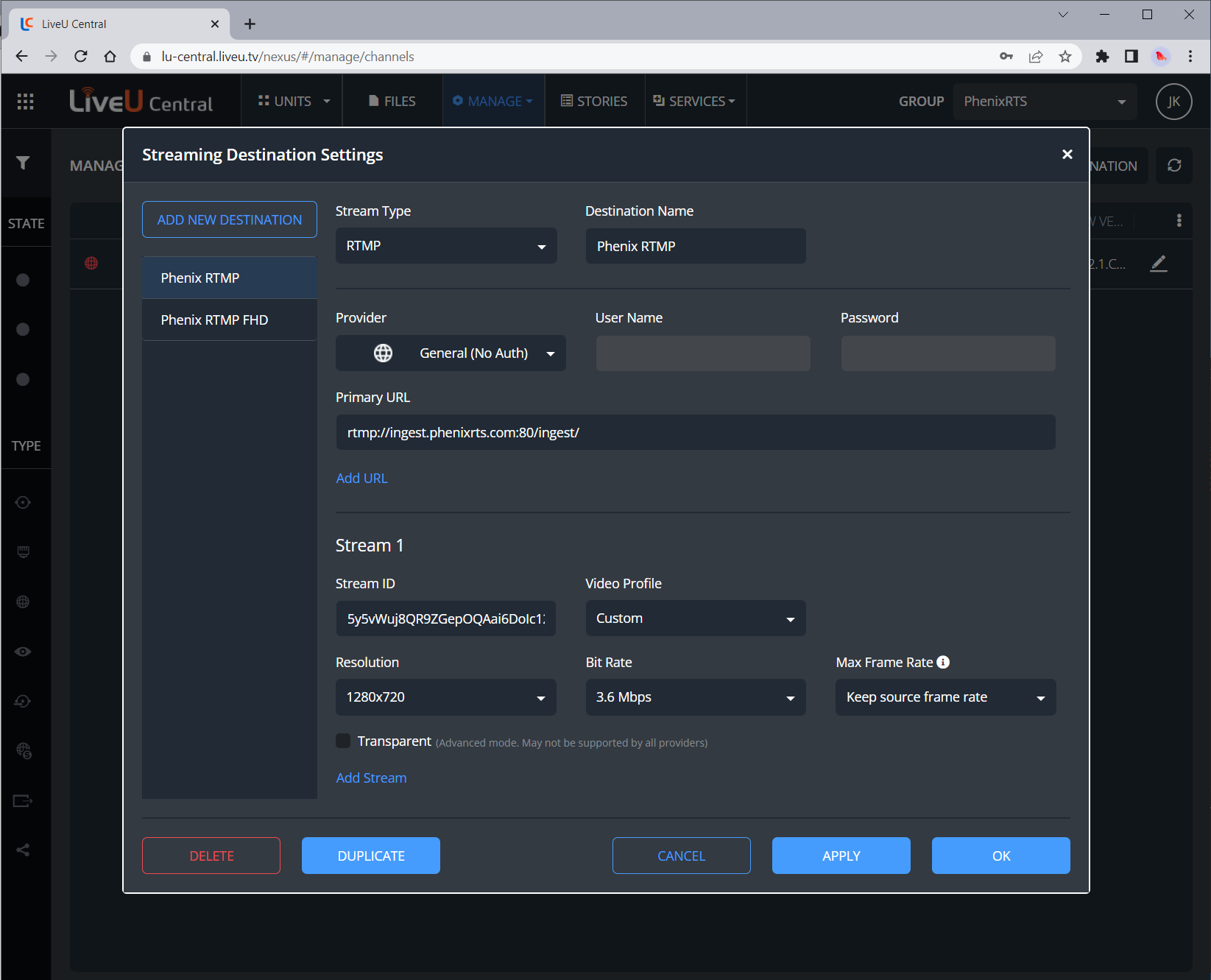Click the Primary URL field

(x=696, y=432)
